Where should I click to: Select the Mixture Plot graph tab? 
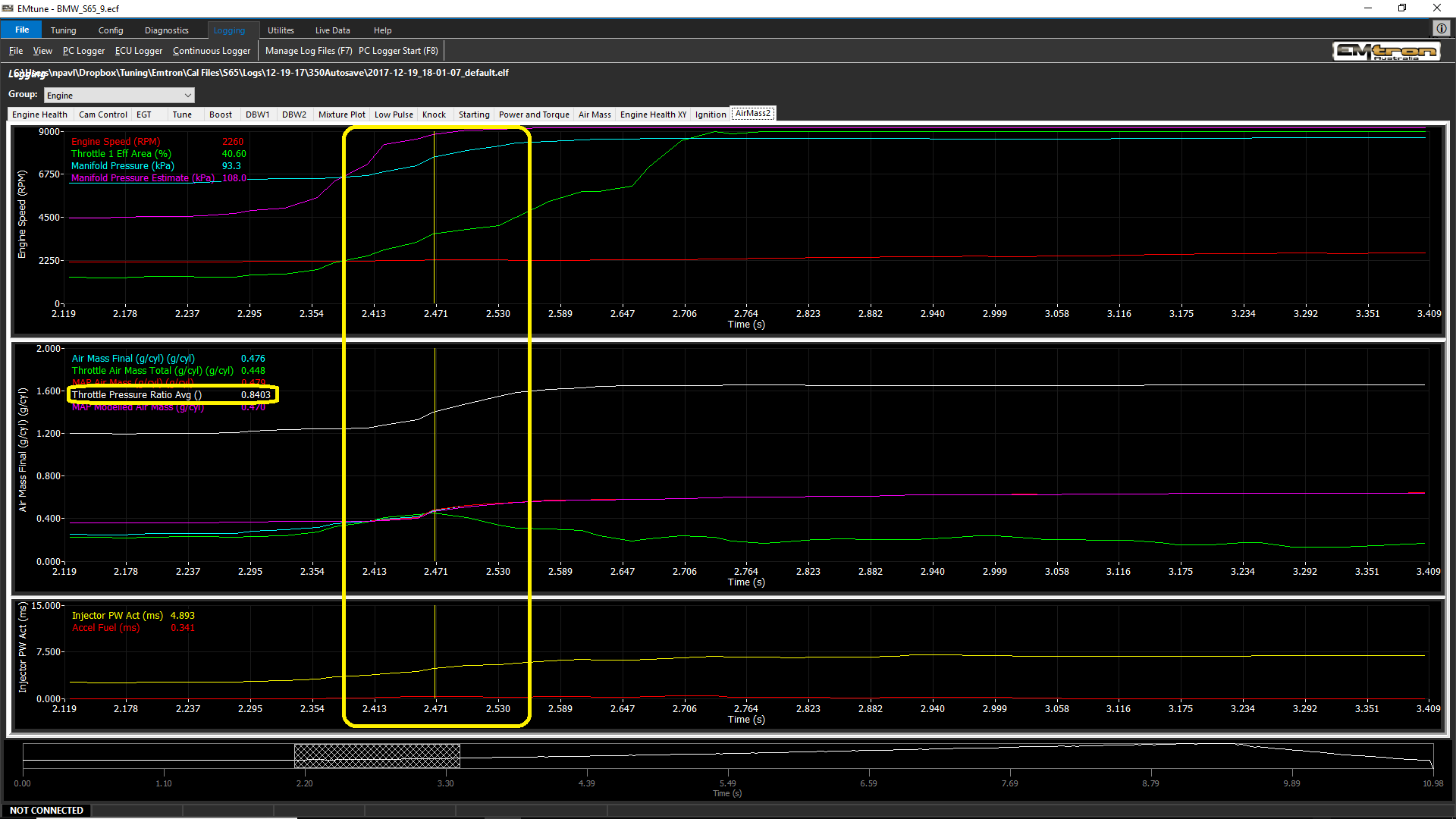point(342,115)
